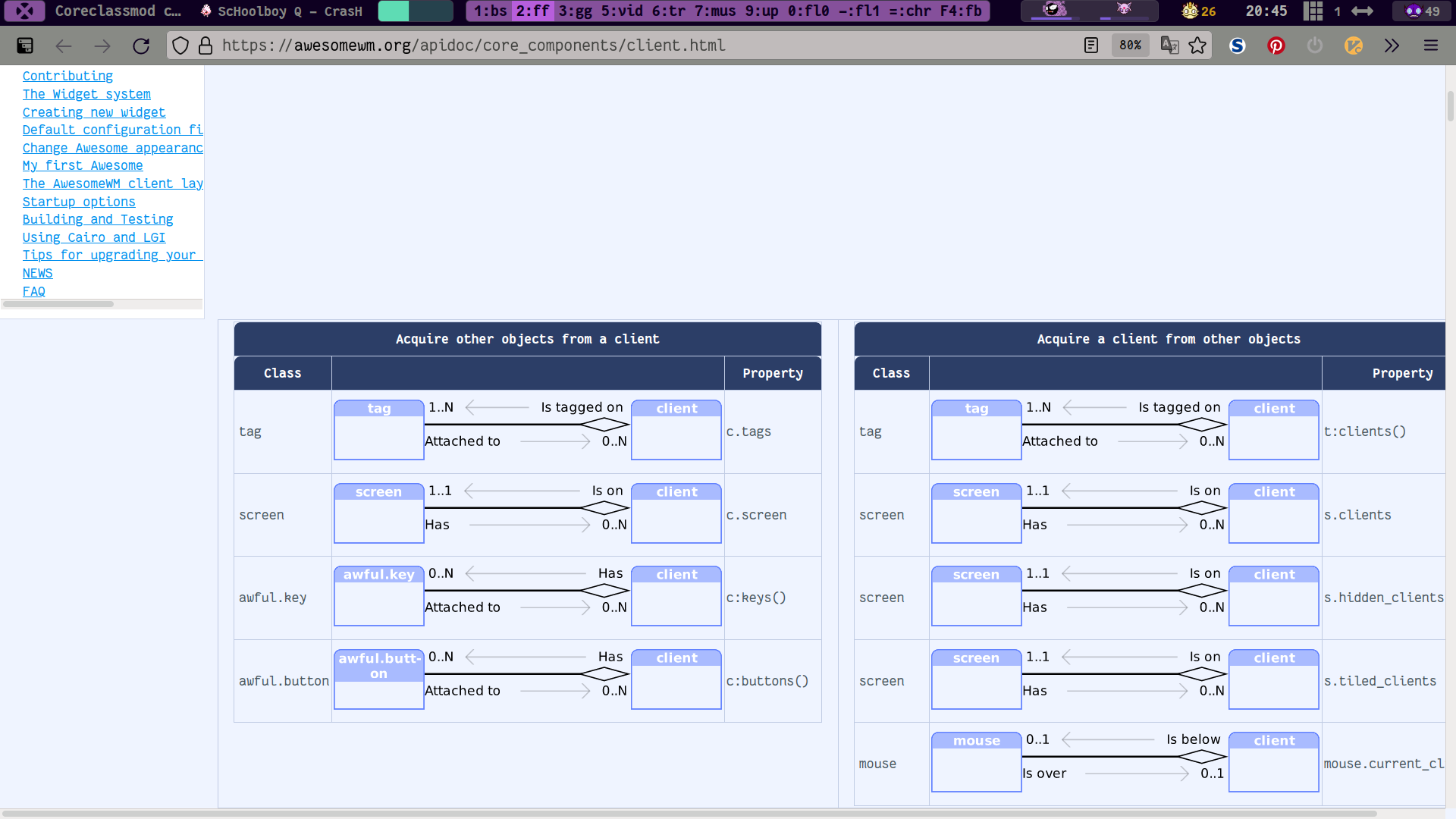The width and height of the screenshot is (1456, 819).
Task: Click the translate page icon
Action: point(1169,45)
